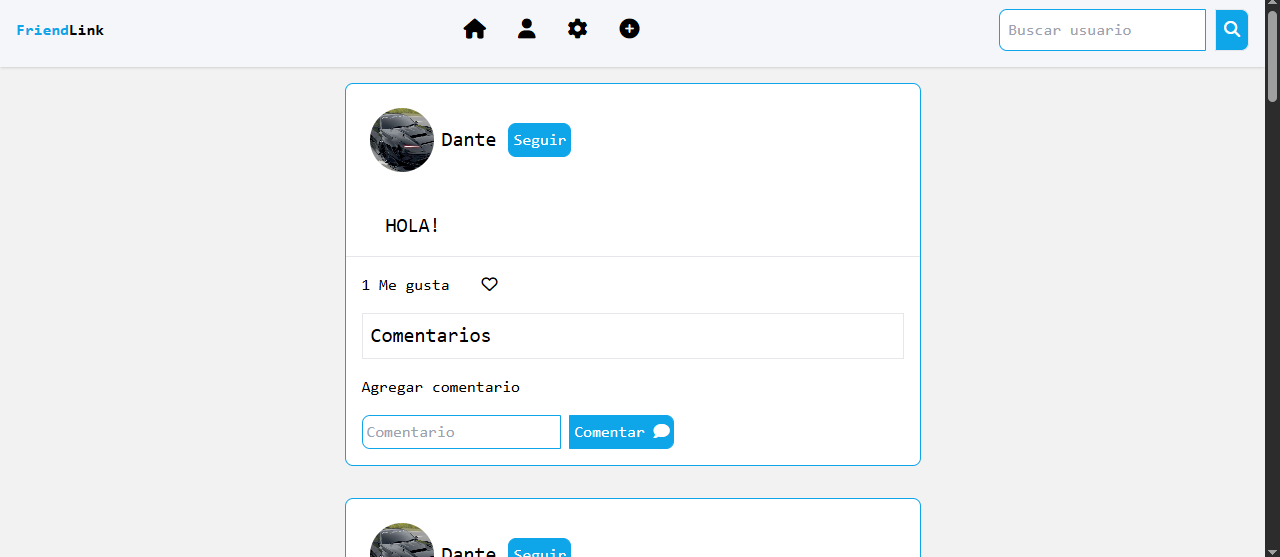Focus the Buscar usuario search field
1280x557 pixels.
tap(1102, 30)
